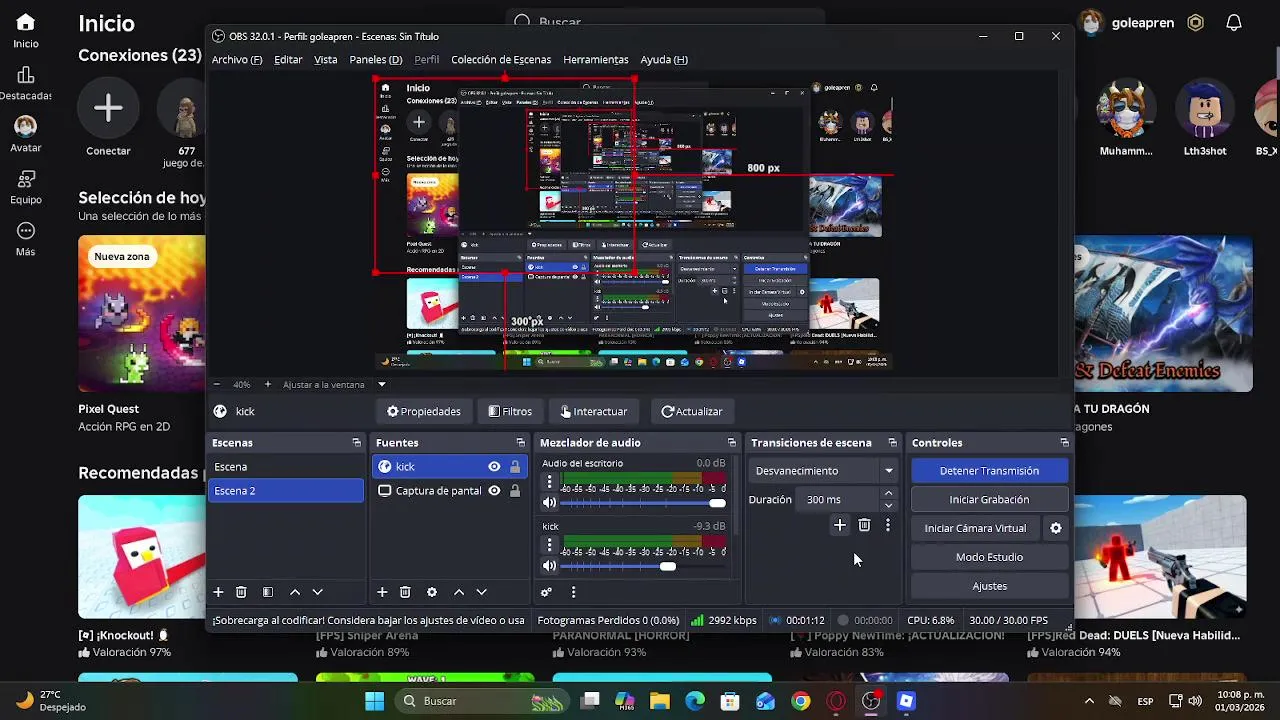Mute Audio del escritorio speaker icon
The height and width of the screenshot is (720, 1280).
click(x=549, y=503)
